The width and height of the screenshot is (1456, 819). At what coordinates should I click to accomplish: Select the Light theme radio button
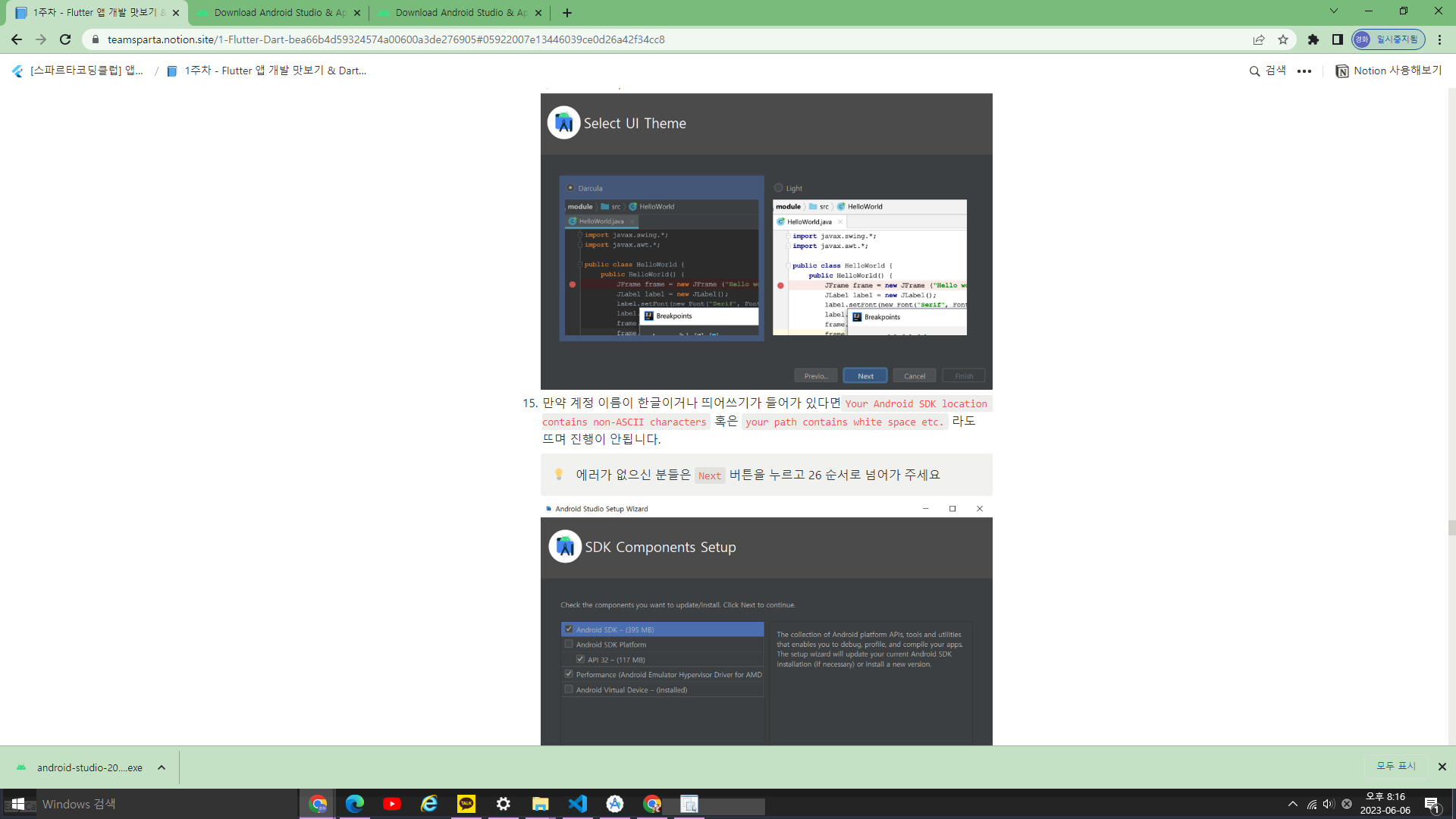[x=778, y=188]
